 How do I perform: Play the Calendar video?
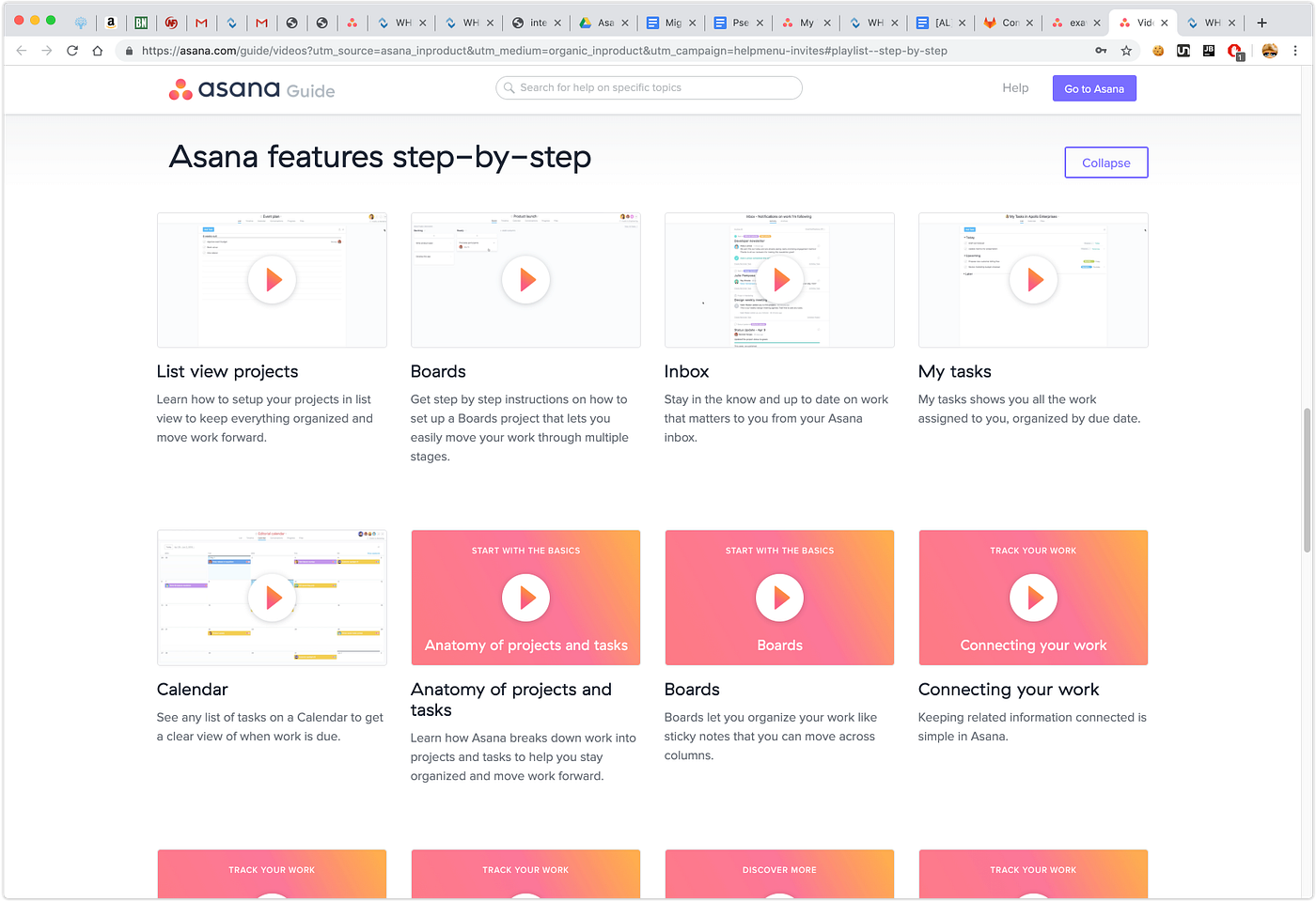[273, 598]
